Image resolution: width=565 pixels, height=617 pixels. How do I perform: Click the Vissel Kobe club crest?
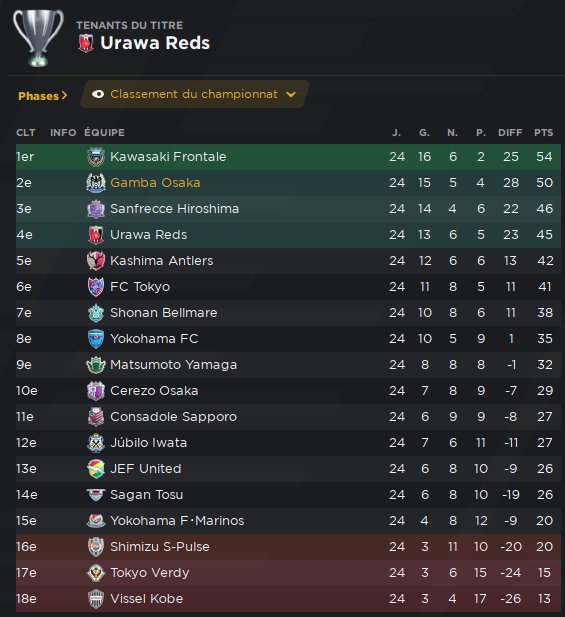96,599
